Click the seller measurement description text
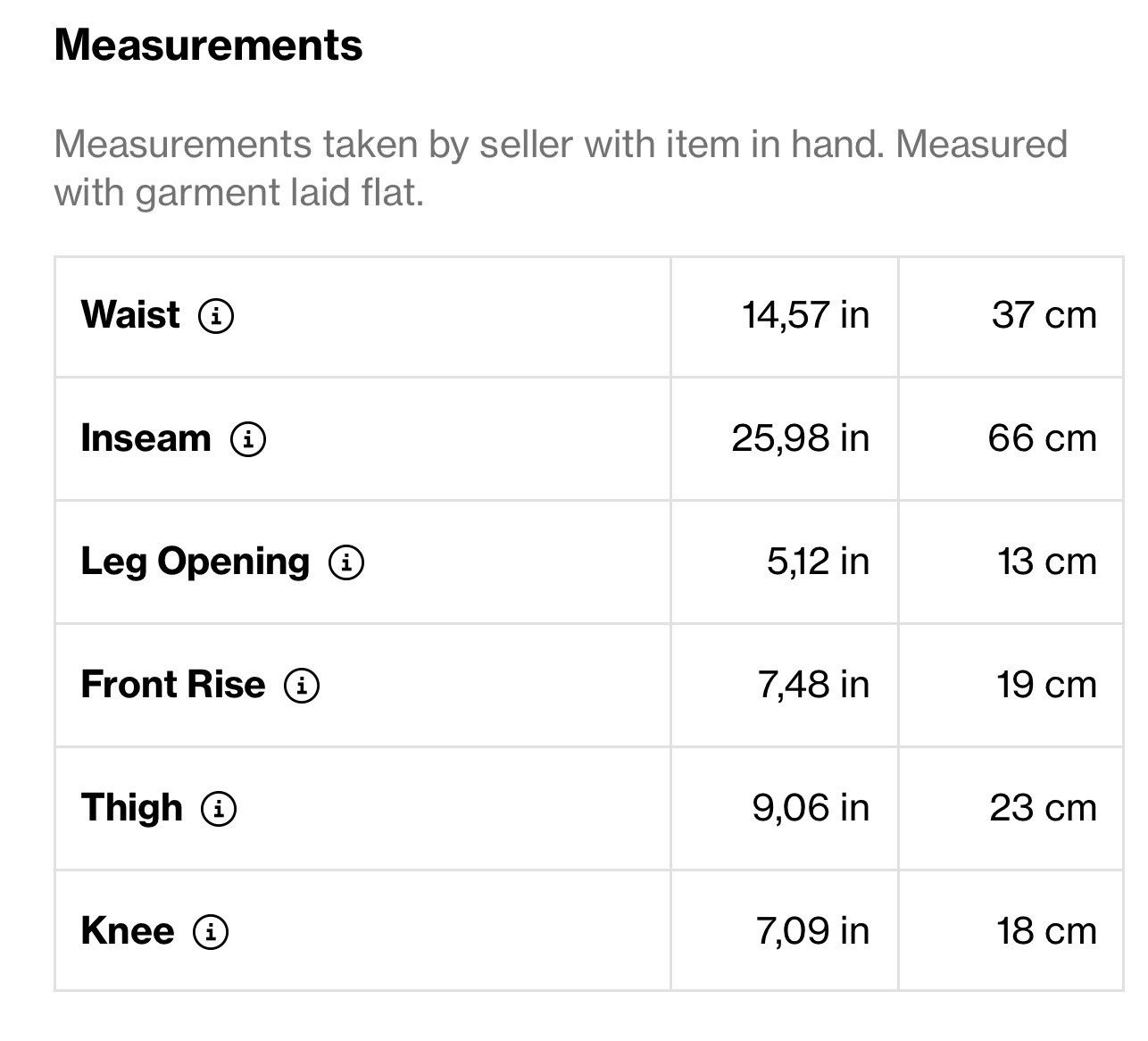Image resolution: width=1148 pixels, height=1041 pixels. point(561,168)
